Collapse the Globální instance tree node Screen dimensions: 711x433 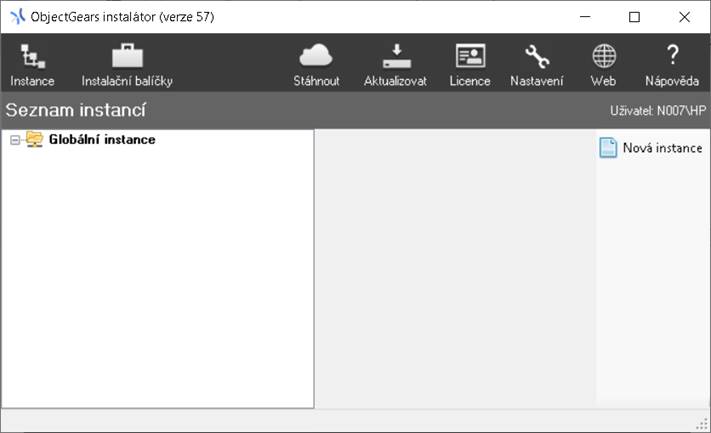(x=15, y=140)
